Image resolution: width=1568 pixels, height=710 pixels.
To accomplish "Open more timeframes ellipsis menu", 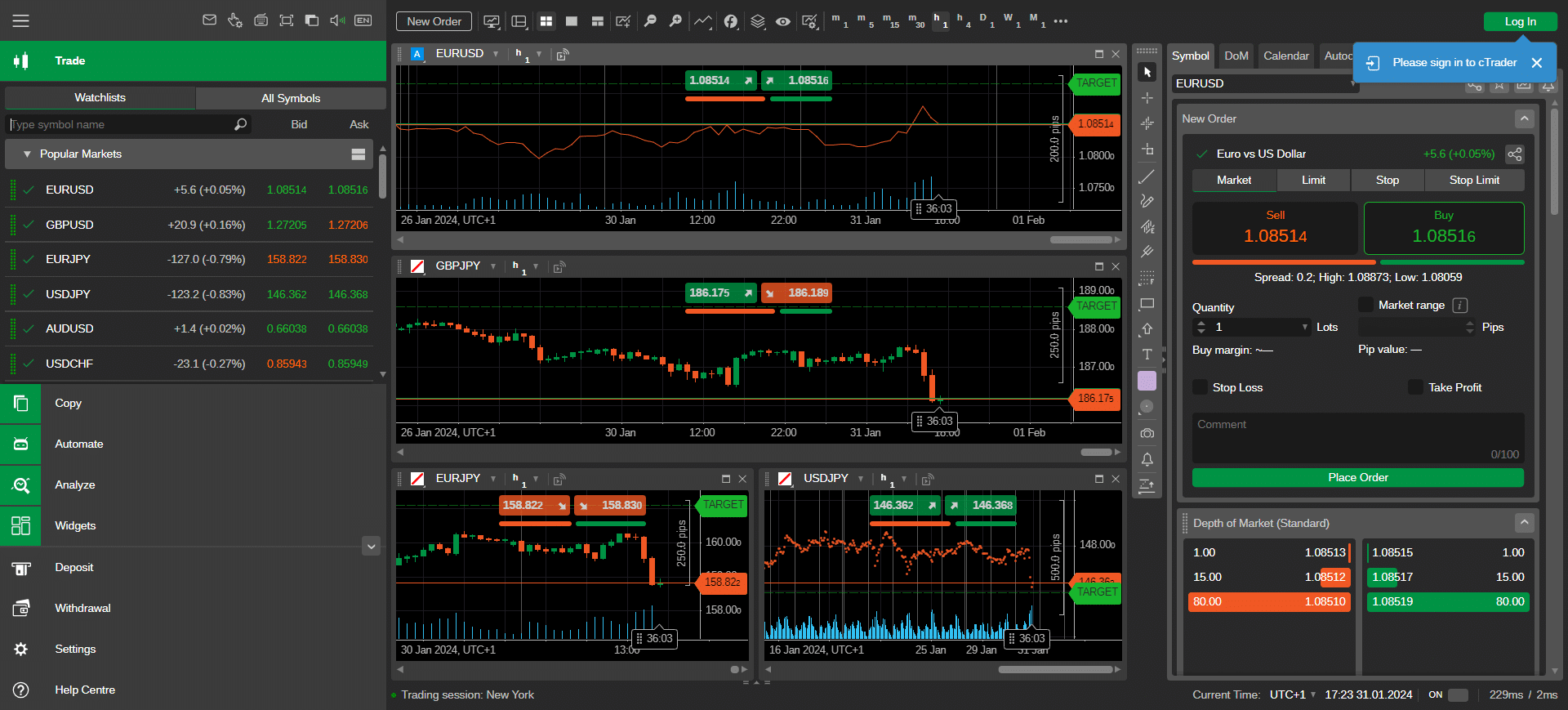I will tap(1061, 21).
